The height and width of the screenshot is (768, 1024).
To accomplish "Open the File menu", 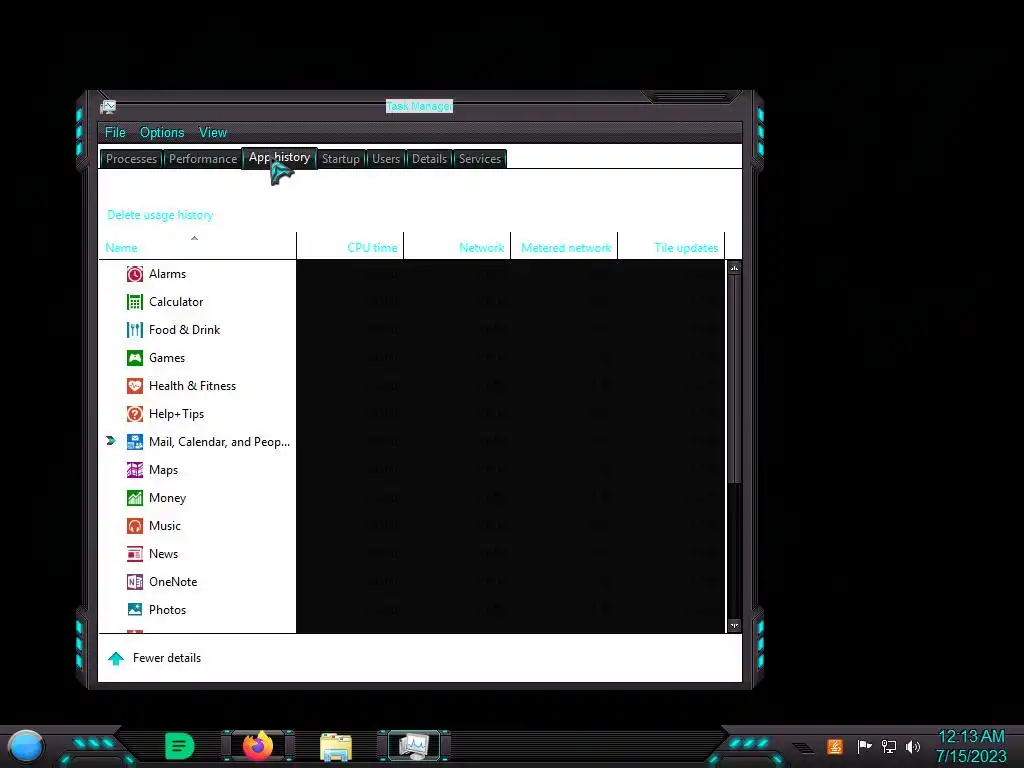I will (x=115, y=133).
